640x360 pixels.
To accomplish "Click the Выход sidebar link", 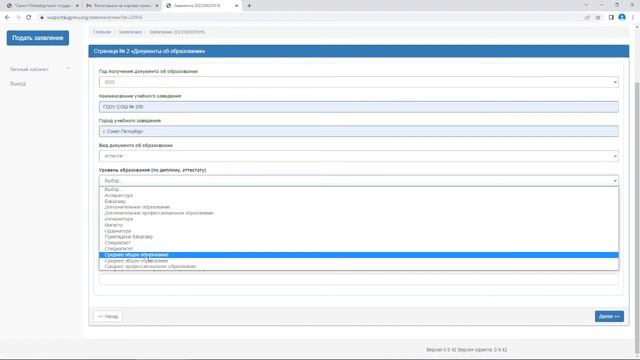I will click(x=18, y=84).
